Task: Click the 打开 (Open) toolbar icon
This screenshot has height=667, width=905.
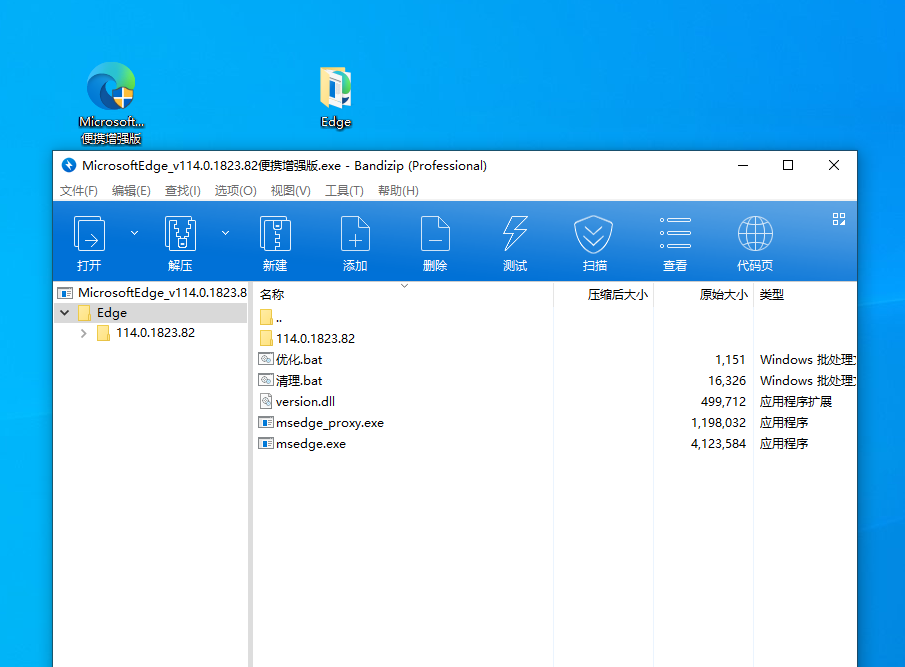Action: click(x=89, y=233)
